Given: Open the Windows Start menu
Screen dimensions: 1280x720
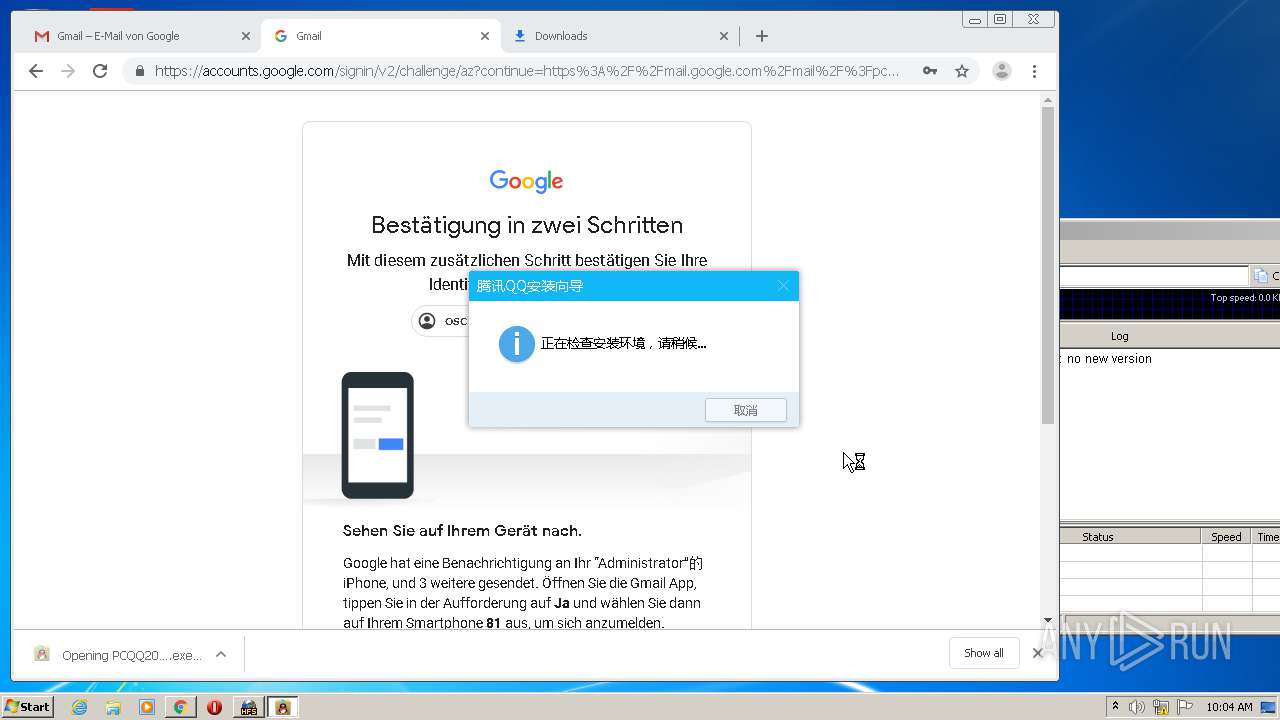Looking at the screenshot, I should coord(27,707).
